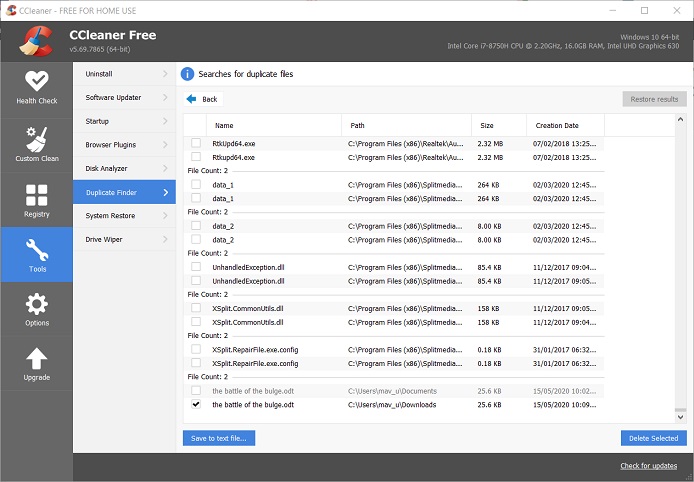This screenshot has width=694, height=482.
Task: Check the second XSplit.RepairFile.exe.config checkbox
Action: click(x=196, y=362)
